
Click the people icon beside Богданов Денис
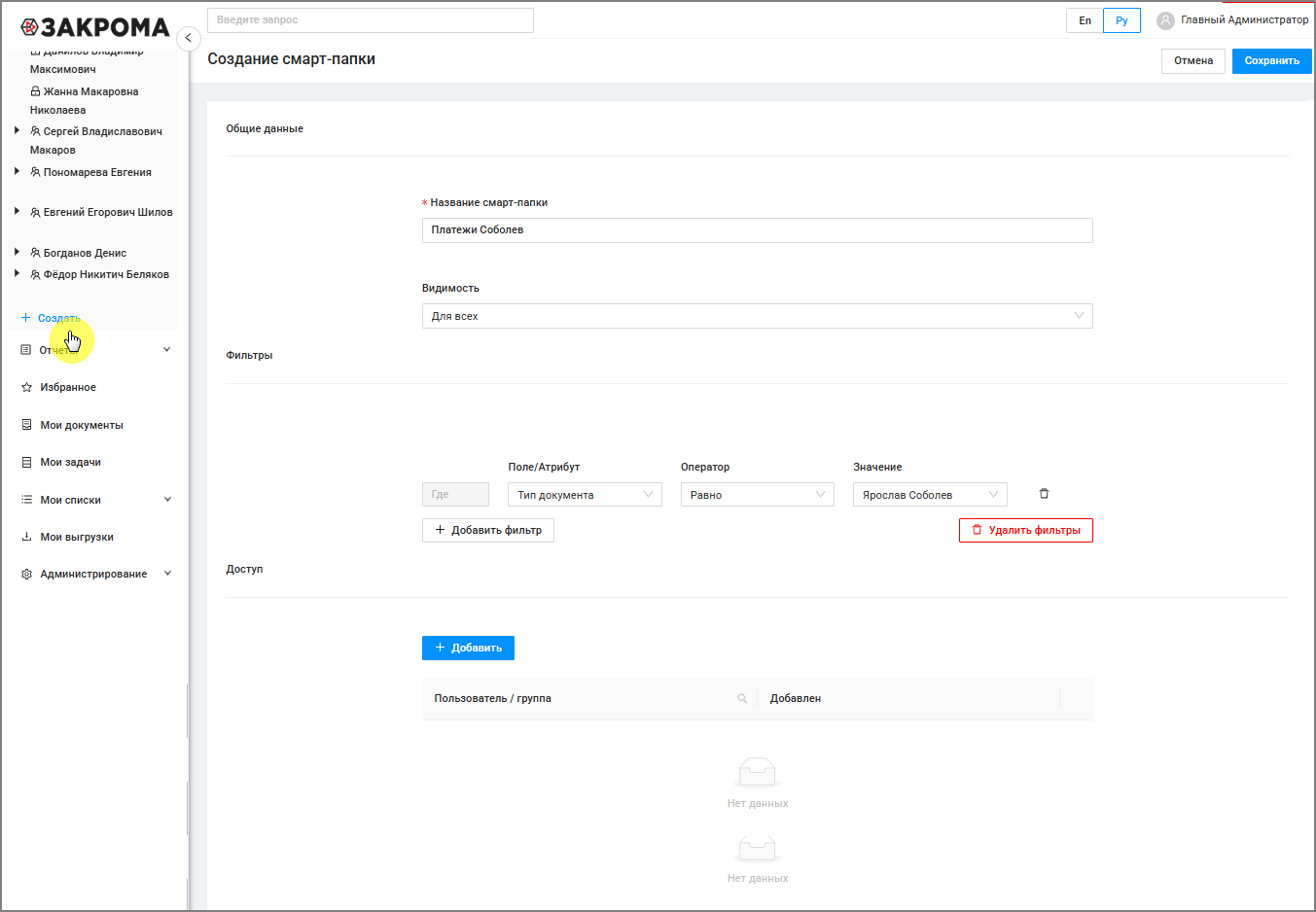coord(35,253)
